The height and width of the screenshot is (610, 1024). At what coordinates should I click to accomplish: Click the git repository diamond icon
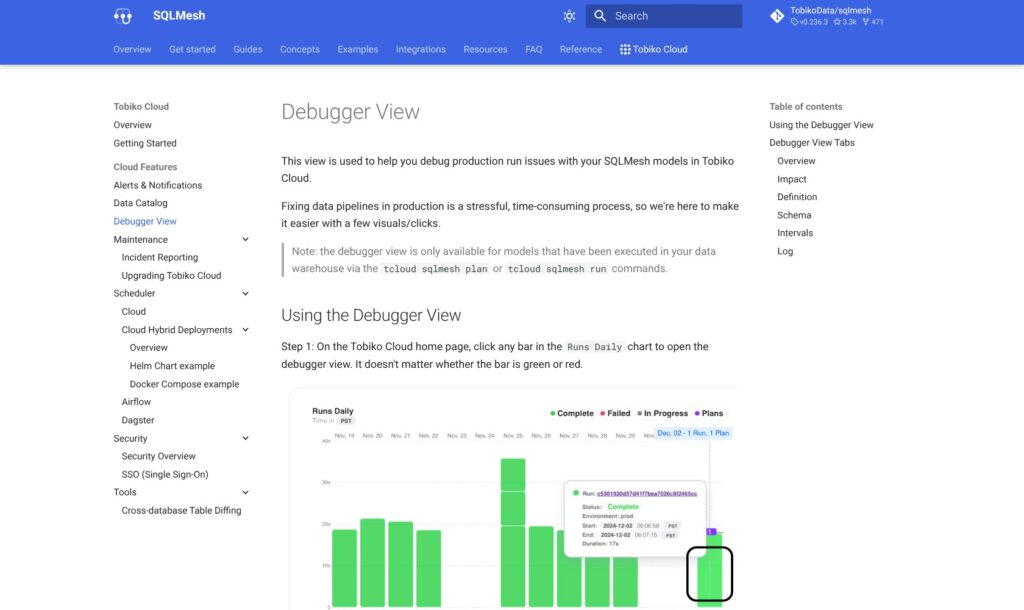coord(776,16)
